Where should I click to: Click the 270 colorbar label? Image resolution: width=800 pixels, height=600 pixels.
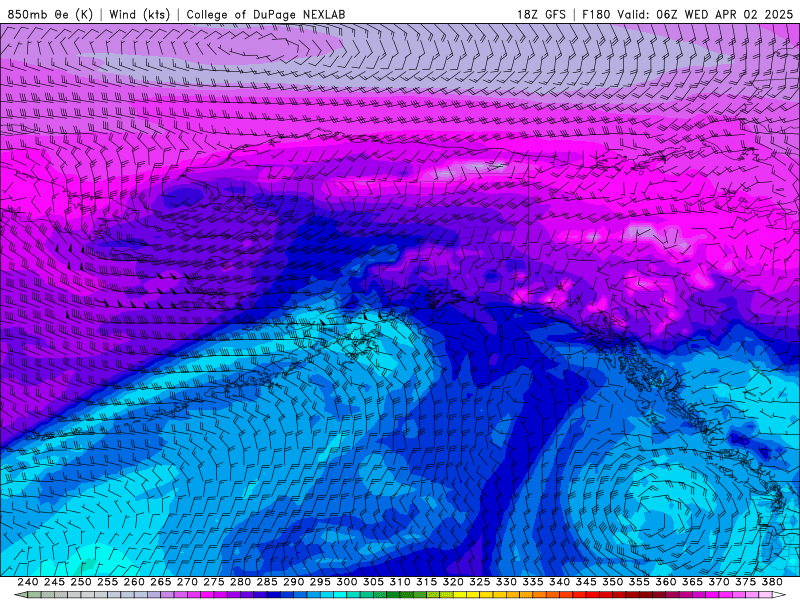pyautogui.click(x=187, y=582)
